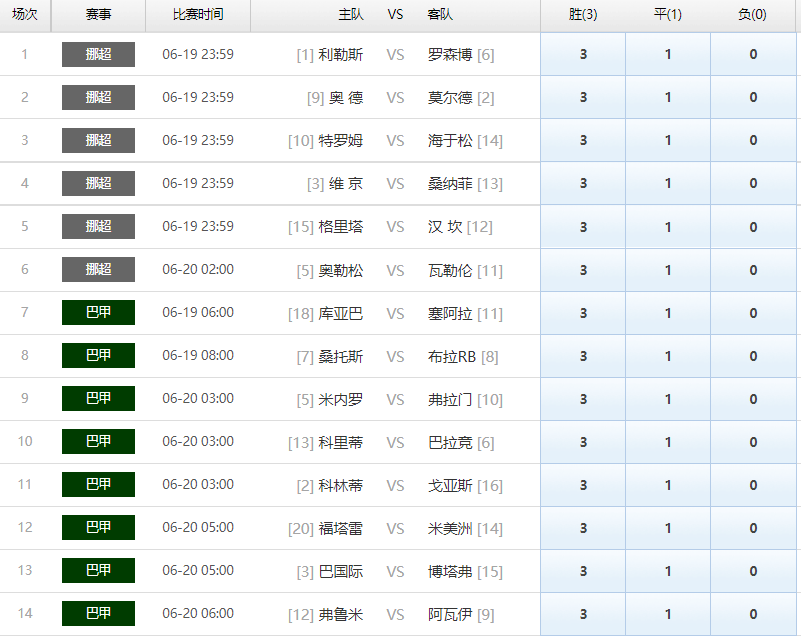Click the 挪超 league tag in row 1

99,54
